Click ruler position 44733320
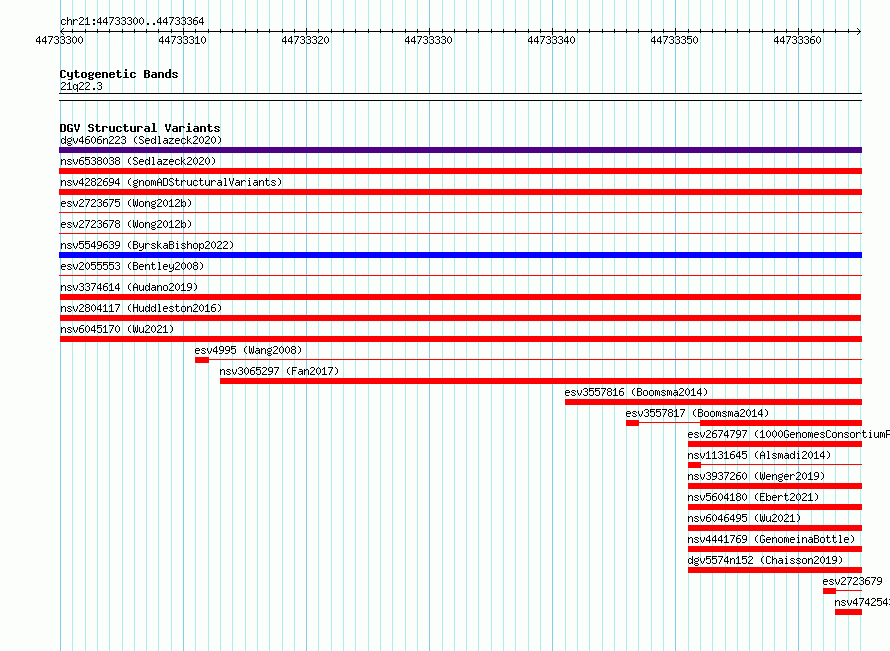Viewport: 890px width, 651px height. coord(305,40)
